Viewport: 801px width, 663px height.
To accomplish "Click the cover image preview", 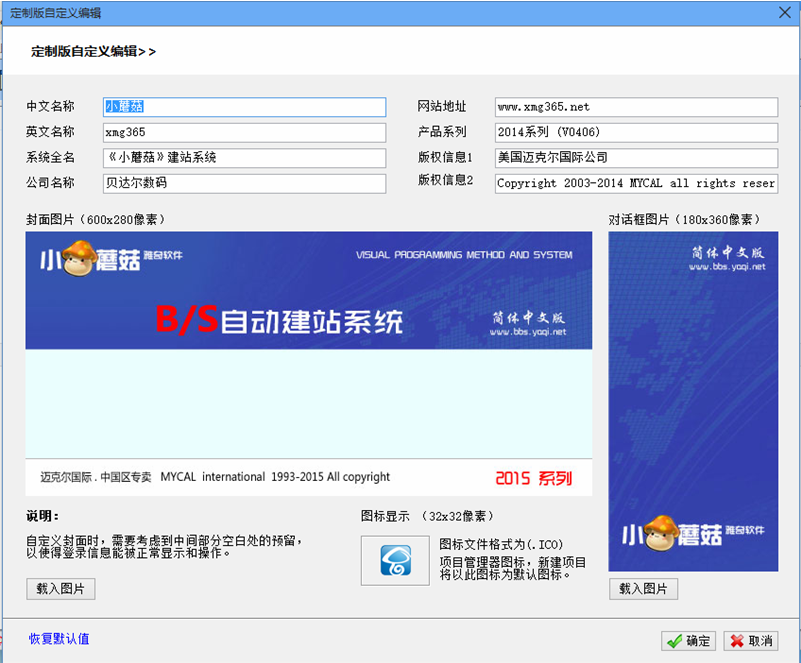I will tap(309, 364).
